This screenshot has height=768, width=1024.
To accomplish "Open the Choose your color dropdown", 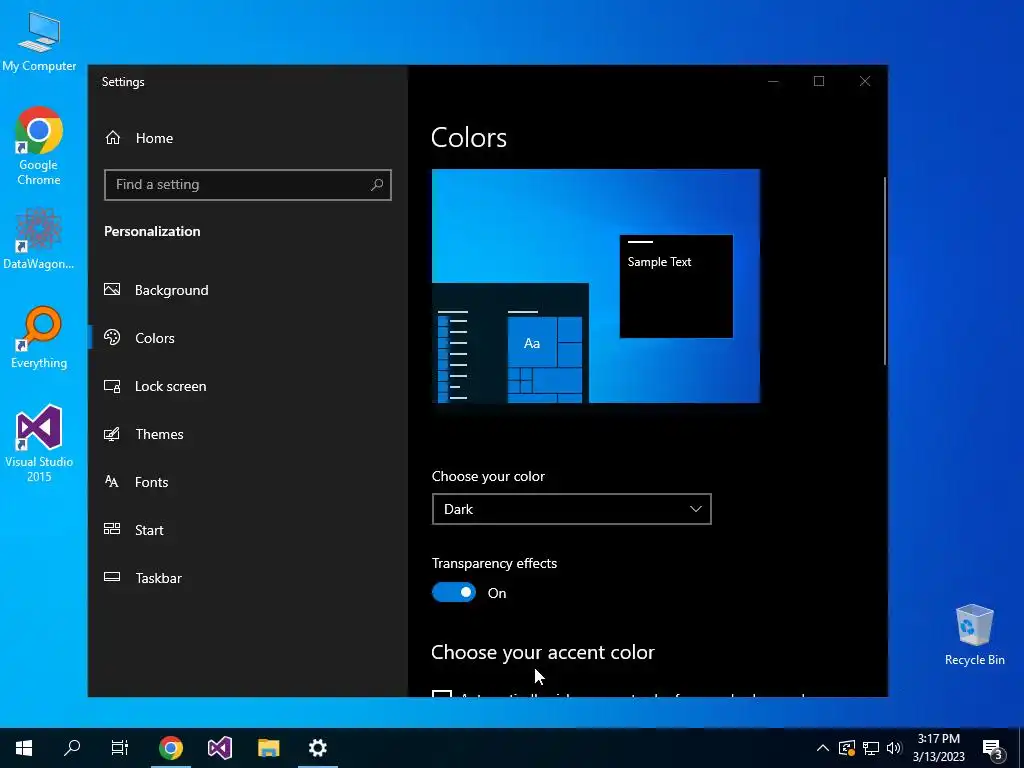I will (x=571, y=509).
